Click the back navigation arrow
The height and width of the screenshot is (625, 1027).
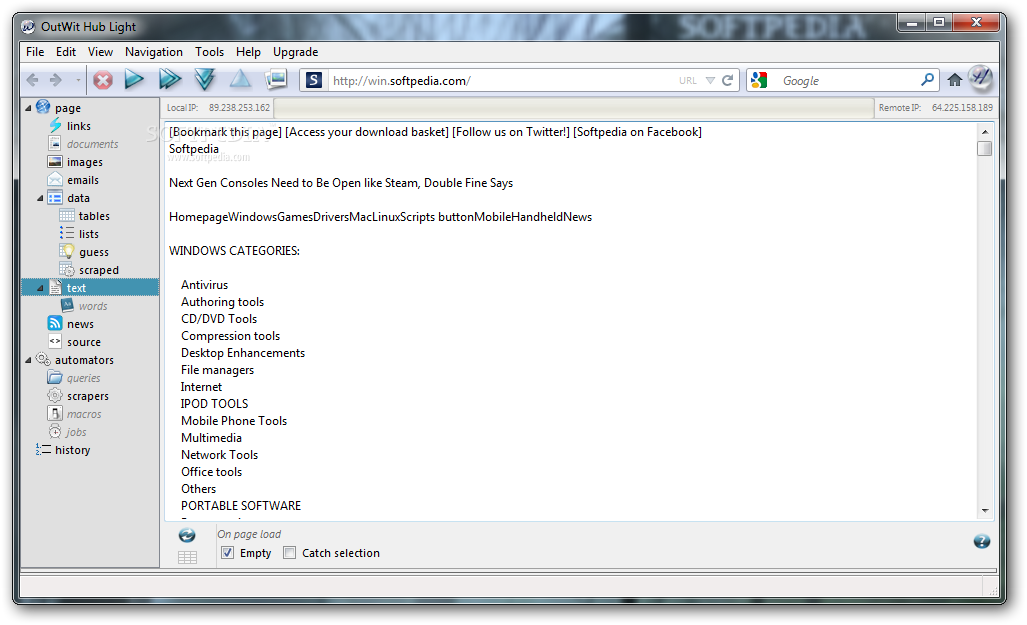click(x=33, y=81)
